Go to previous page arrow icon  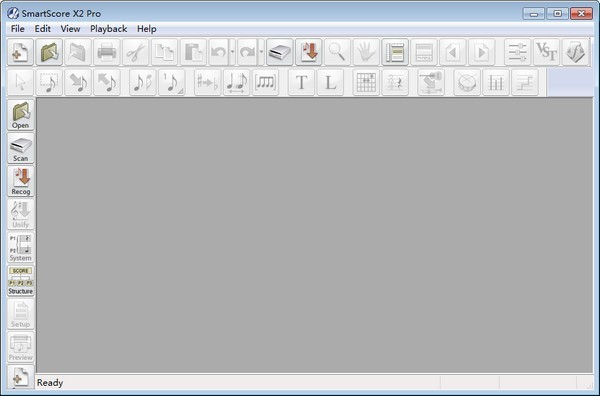coord(453,52)
